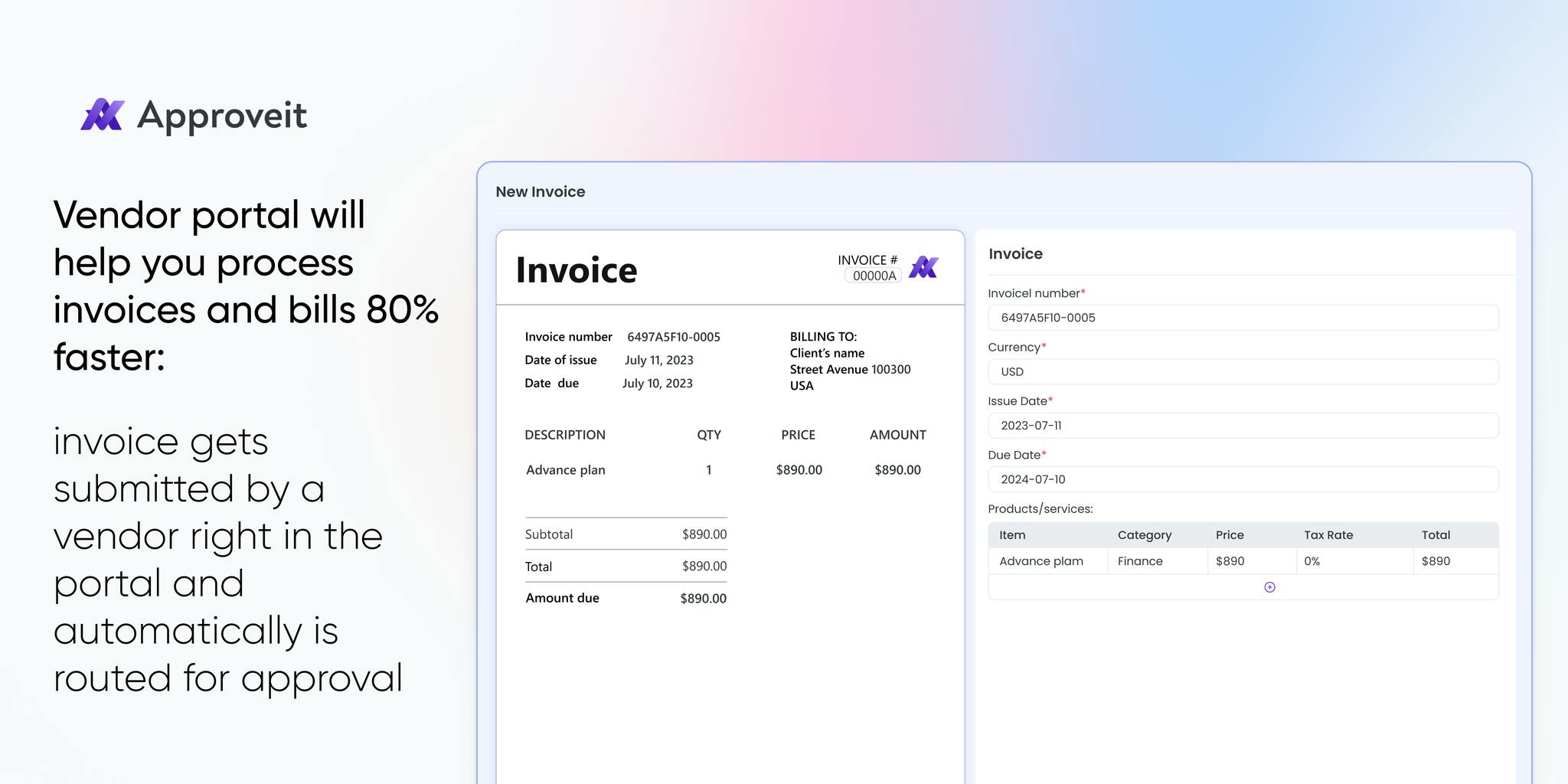
Task: Click $890.00 under the PRICE column
Action: (x=799, y=470)
